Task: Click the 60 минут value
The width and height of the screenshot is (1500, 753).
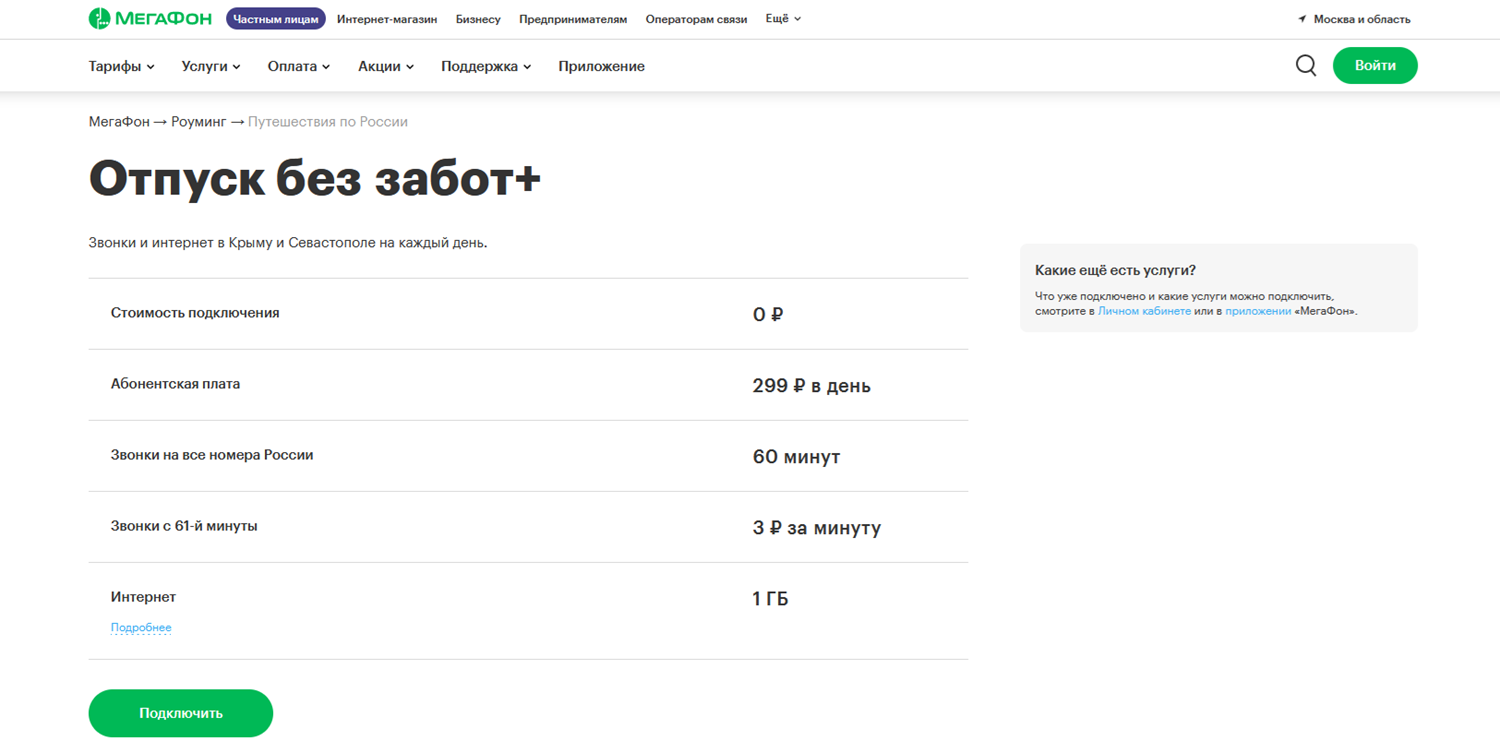Action: 796,457
